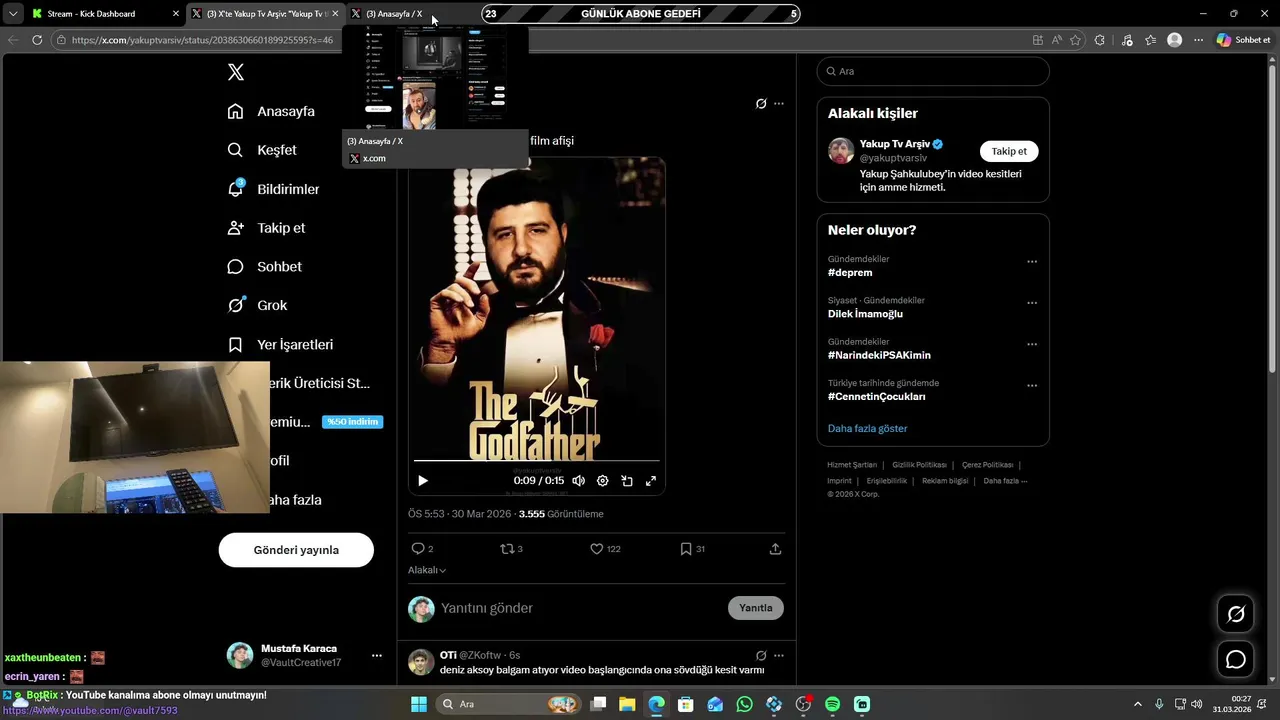Open OTi reply's Grok icon

tap(761, 656)
